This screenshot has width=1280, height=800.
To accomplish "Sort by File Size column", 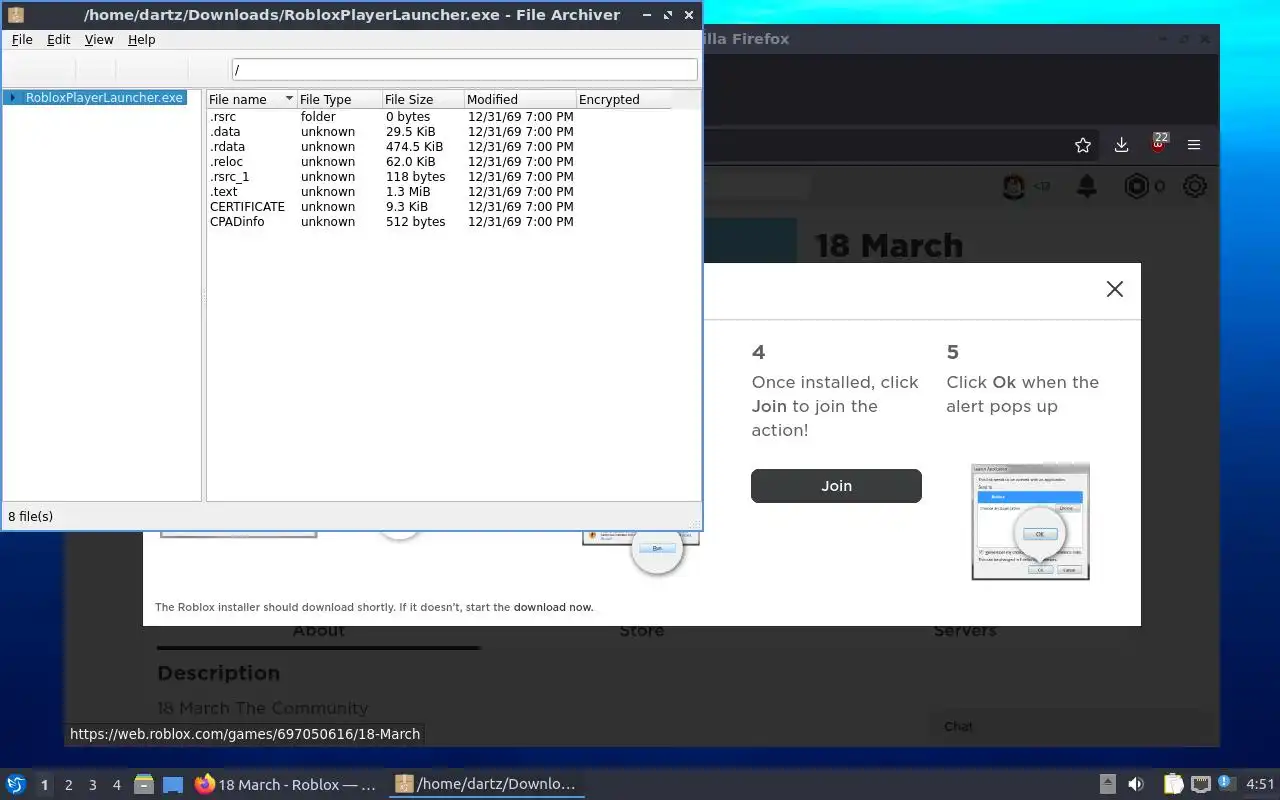I will pos(423,99).
